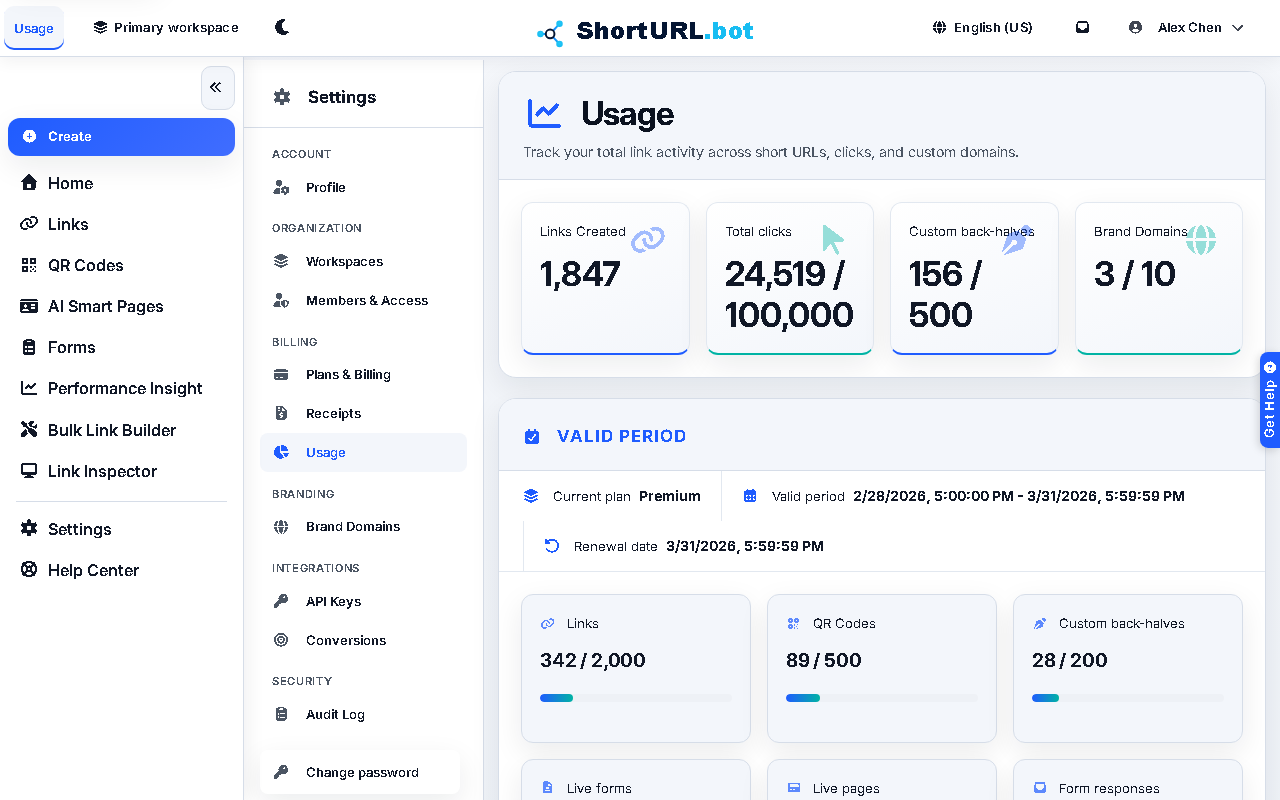Image resolution: width=1280 pixels, height=800 pixels.
Task: Open Forms in the sidebar
Action: click(x=121, y=347)
